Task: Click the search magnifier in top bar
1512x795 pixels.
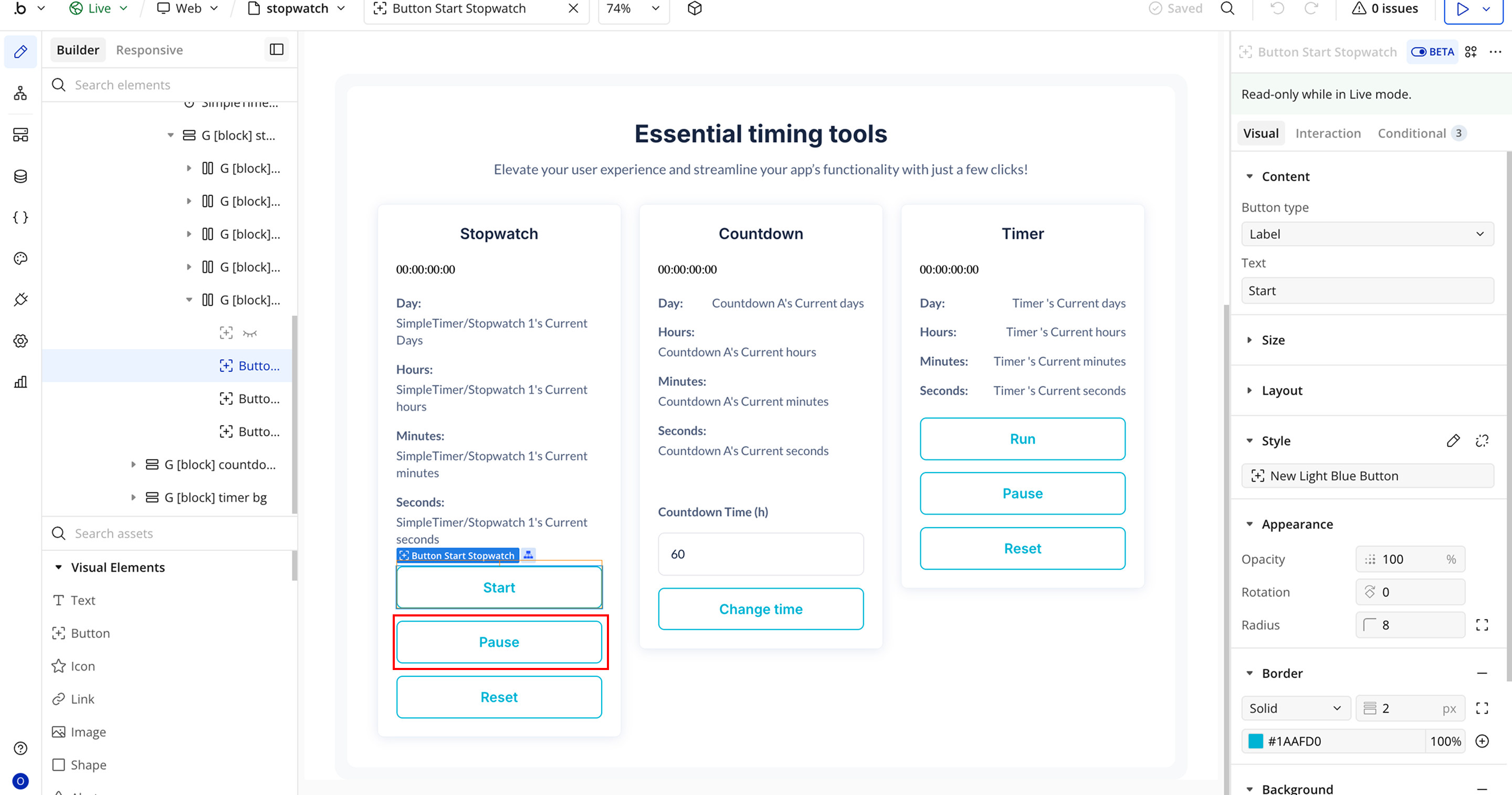Action: coord(1227,9)
